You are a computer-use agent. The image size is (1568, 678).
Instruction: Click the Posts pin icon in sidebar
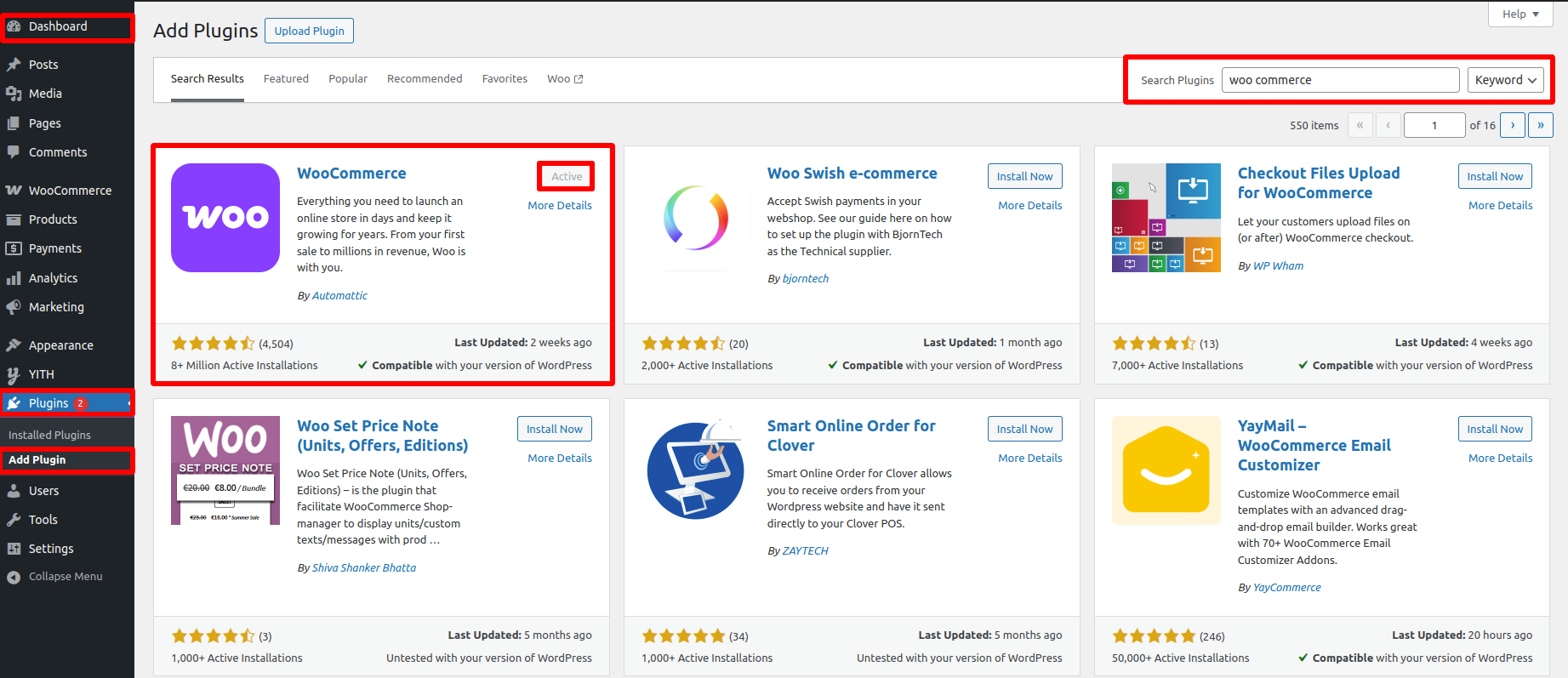[x=14, y=65]
